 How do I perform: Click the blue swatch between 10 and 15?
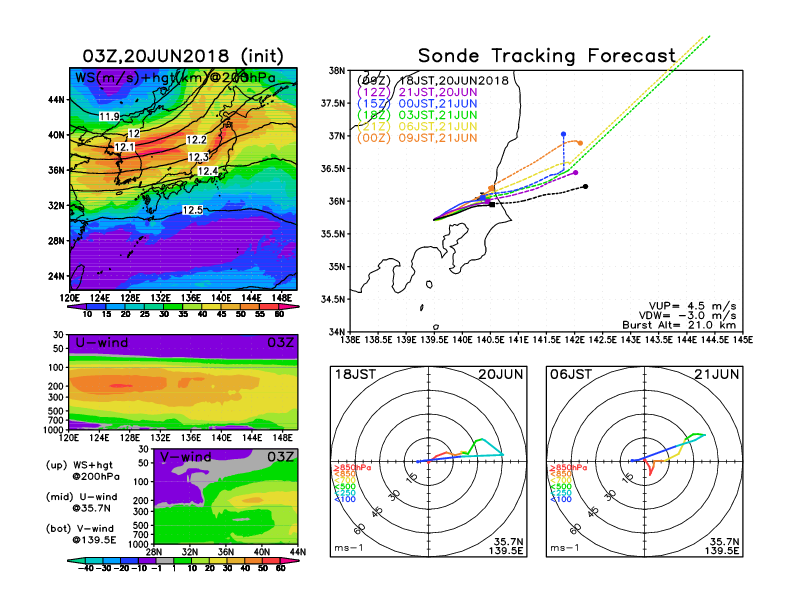96,306
